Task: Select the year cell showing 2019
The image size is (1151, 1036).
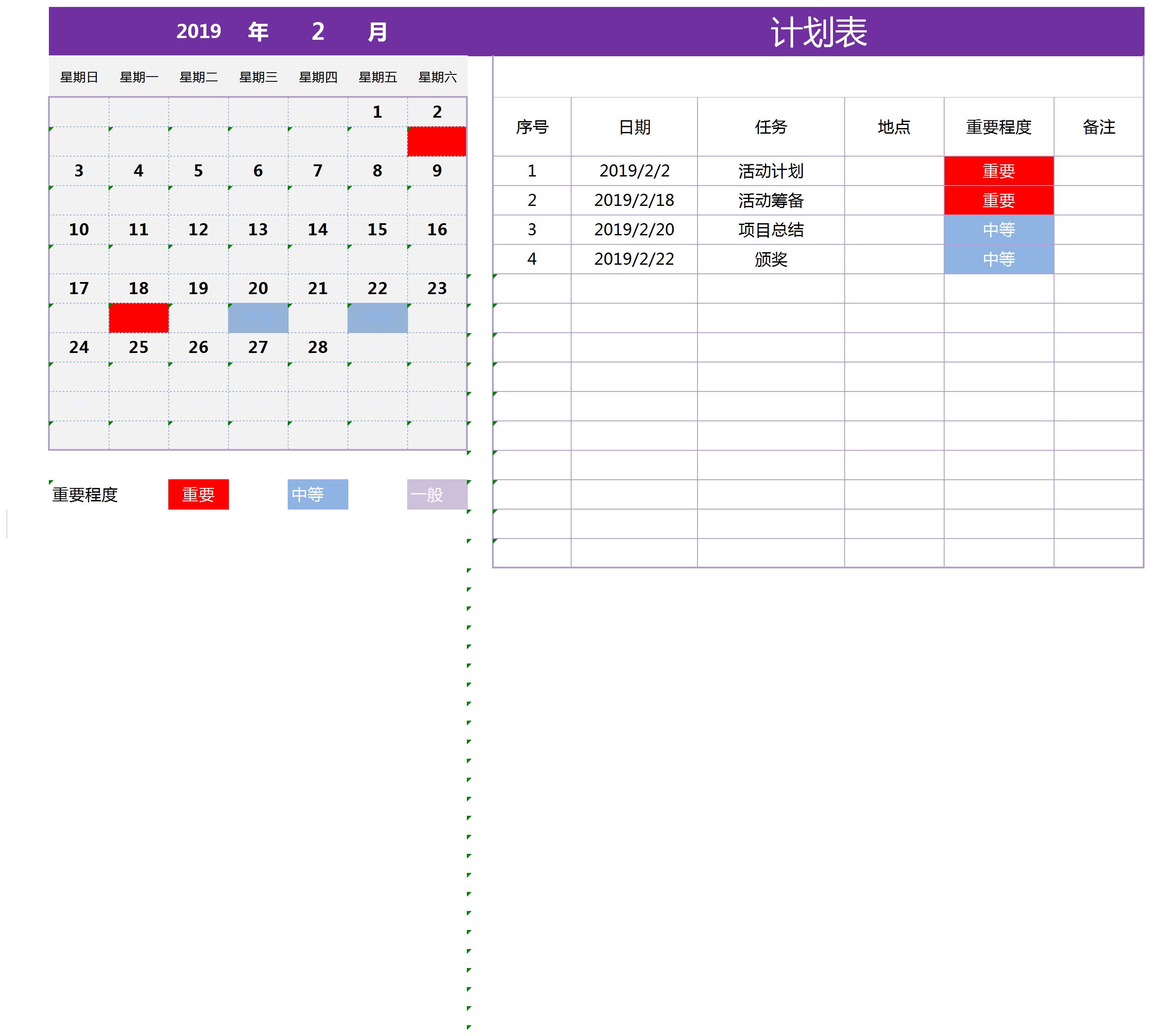Action: click(x=198, y=31)
